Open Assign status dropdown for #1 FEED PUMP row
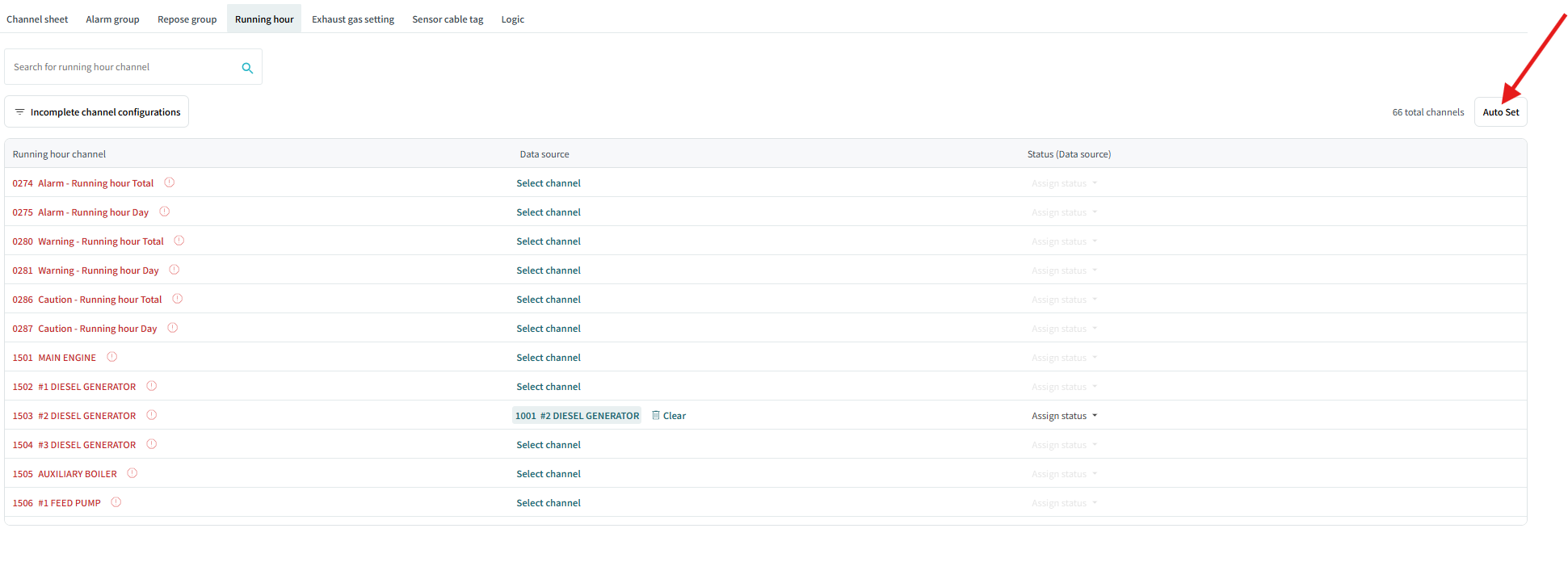The width and height of the screenshot is (1568, 583). (1064, 503)
